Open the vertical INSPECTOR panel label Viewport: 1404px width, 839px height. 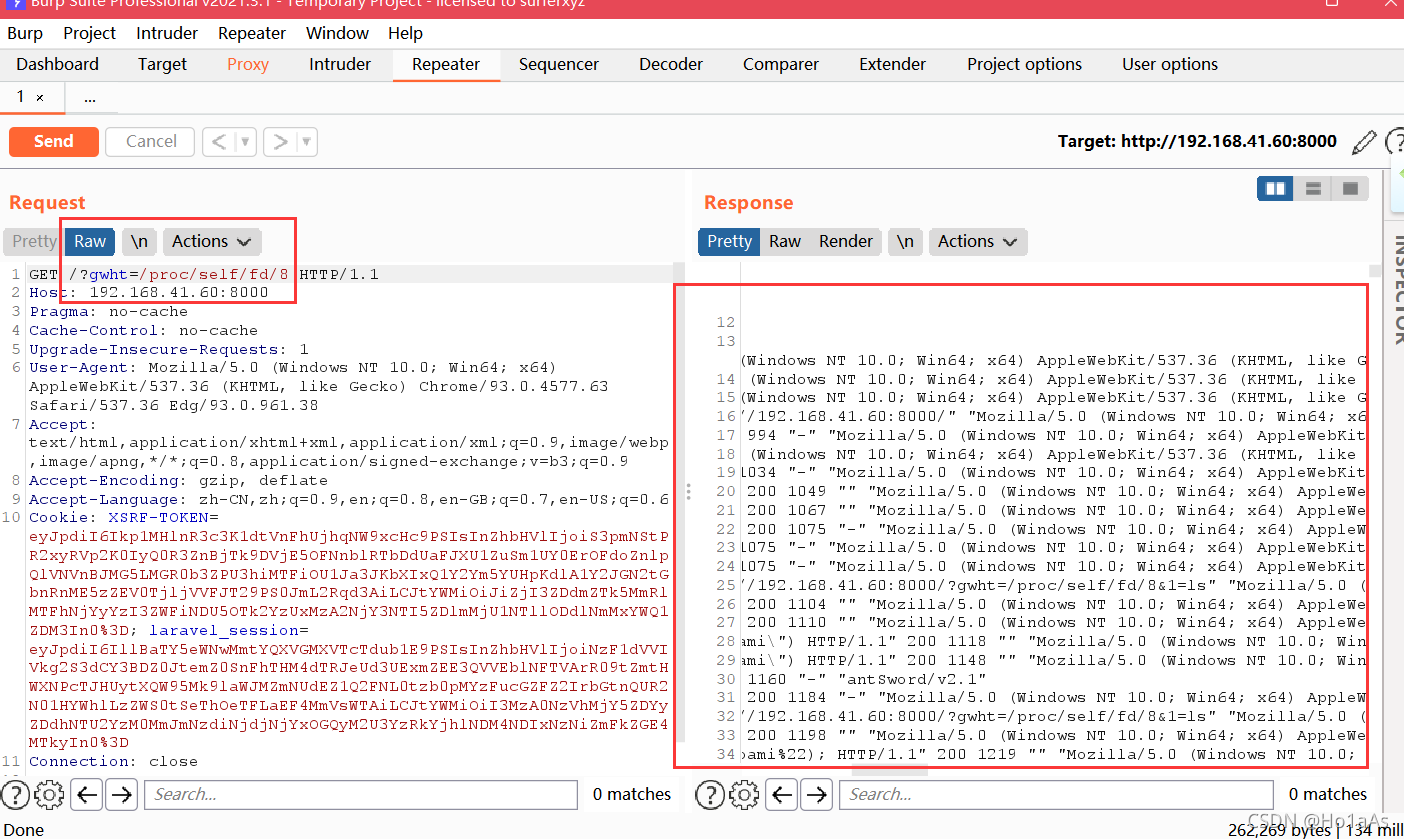tap(1398, 290)
